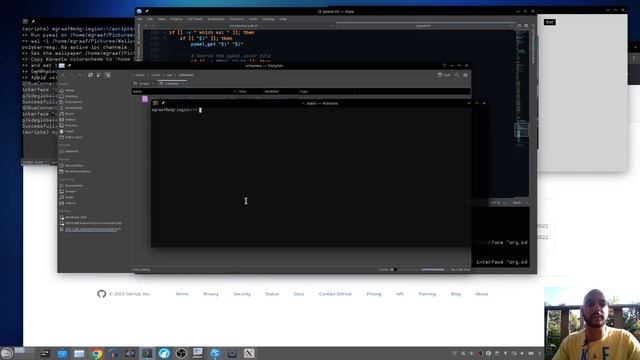This screenshot has width=640, height=360.
Task: Open the Pricing footer link on GitHub
Action: coord(374,294)
